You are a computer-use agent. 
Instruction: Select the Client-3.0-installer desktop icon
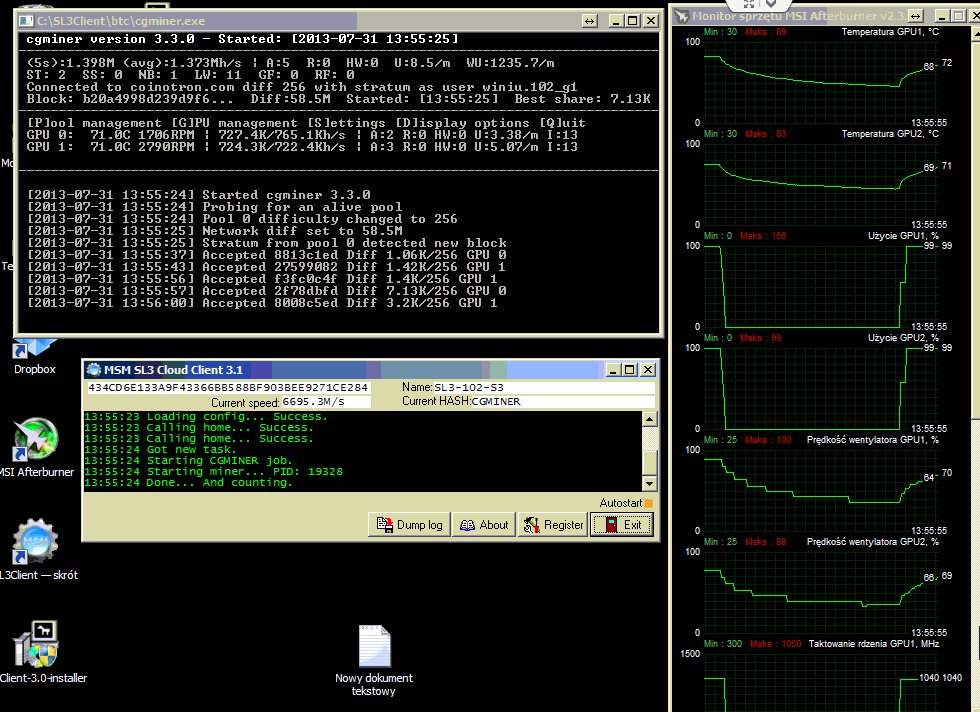coord(39,652)
